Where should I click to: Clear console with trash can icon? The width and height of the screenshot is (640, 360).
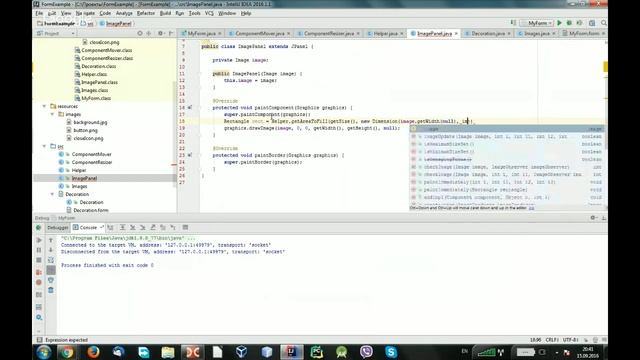pyautogui.click(x=51, y=290)
